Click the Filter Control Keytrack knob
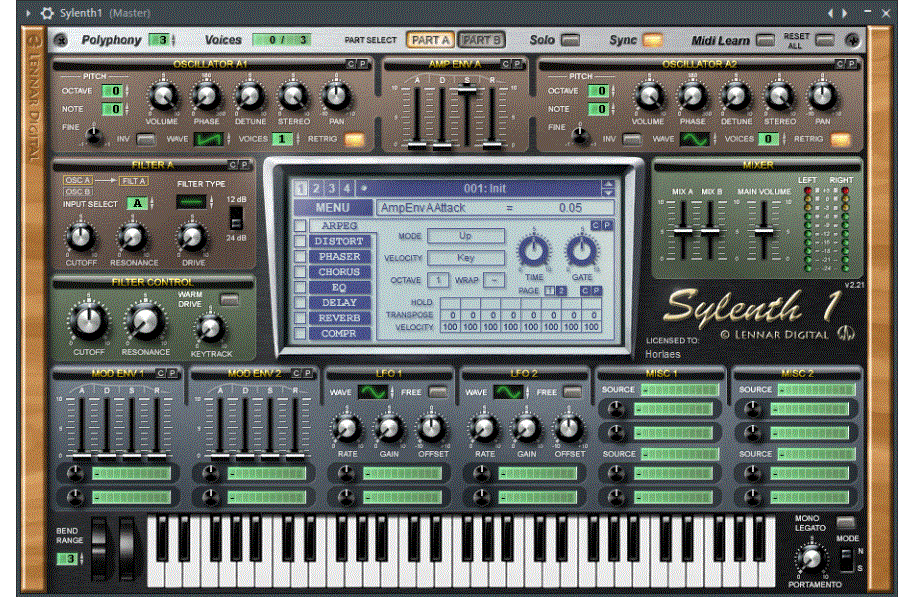 pos(210,327)
